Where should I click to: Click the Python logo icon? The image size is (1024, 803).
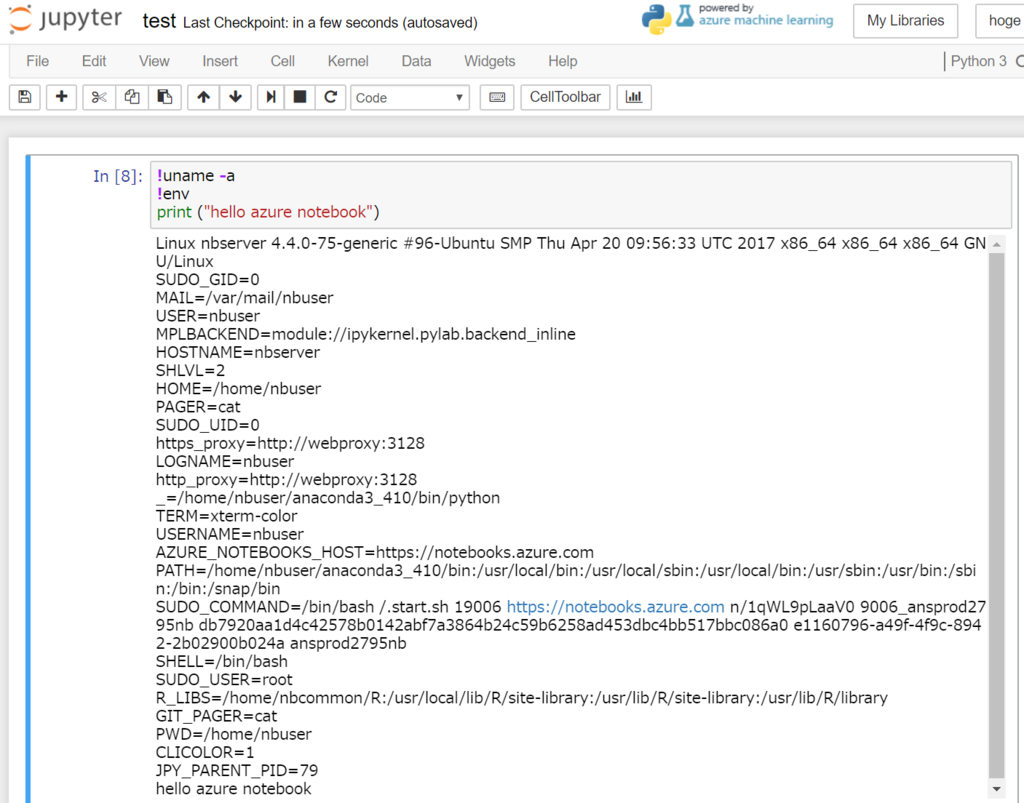[x=656, y=19]
